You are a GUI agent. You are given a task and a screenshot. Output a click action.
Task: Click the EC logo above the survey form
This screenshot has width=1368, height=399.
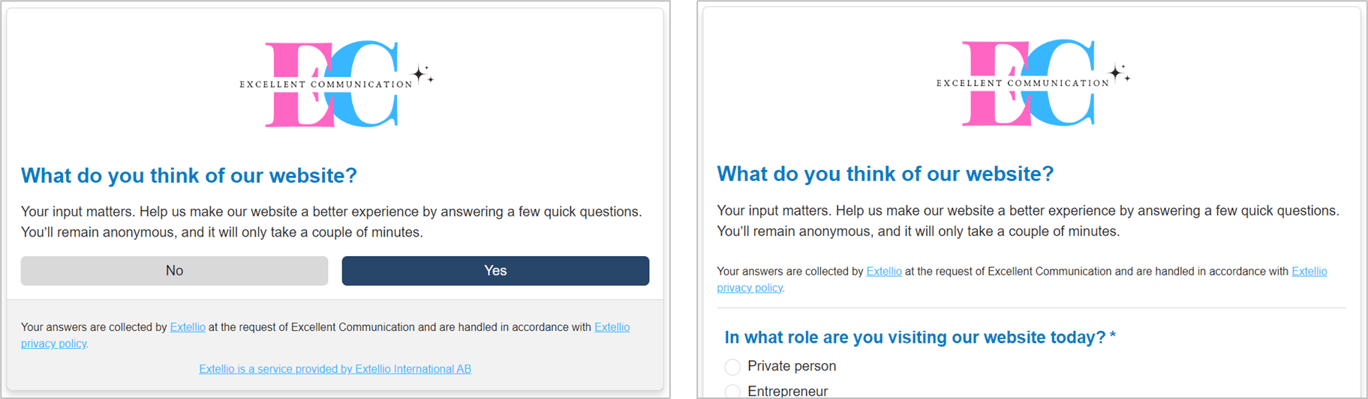pos(1032,84)
